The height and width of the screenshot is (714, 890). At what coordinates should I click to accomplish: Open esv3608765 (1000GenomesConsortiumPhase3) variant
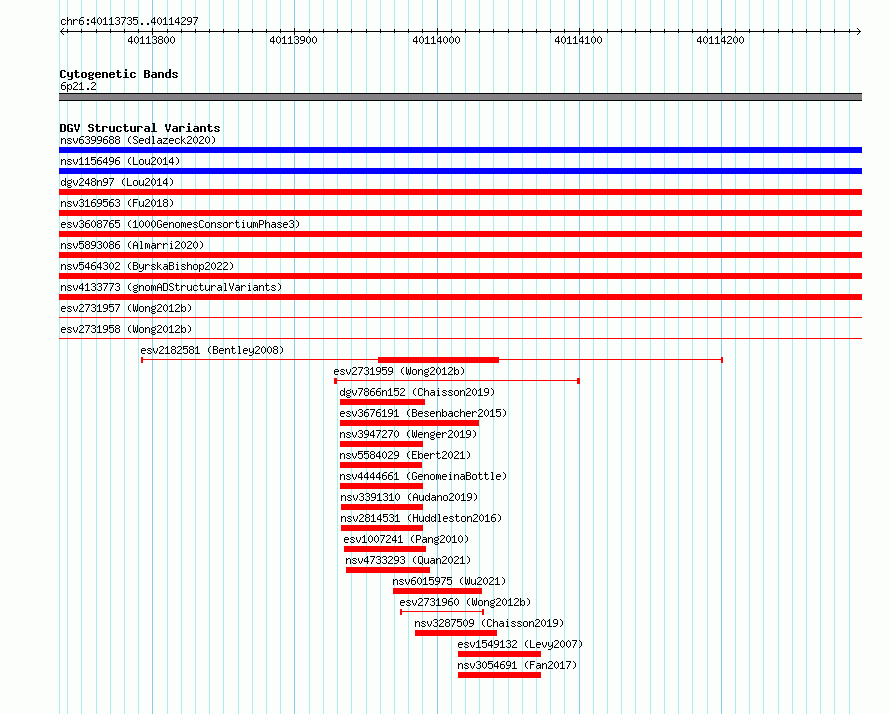click(180, 224)
